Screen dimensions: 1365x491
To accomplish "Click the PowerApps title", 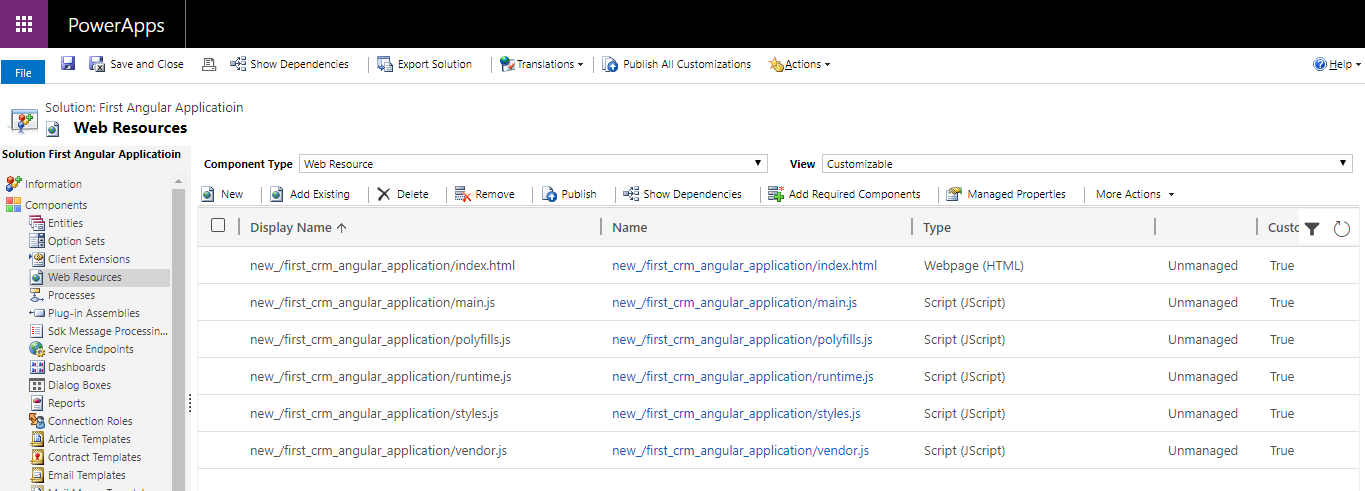I will pos(116,25).
